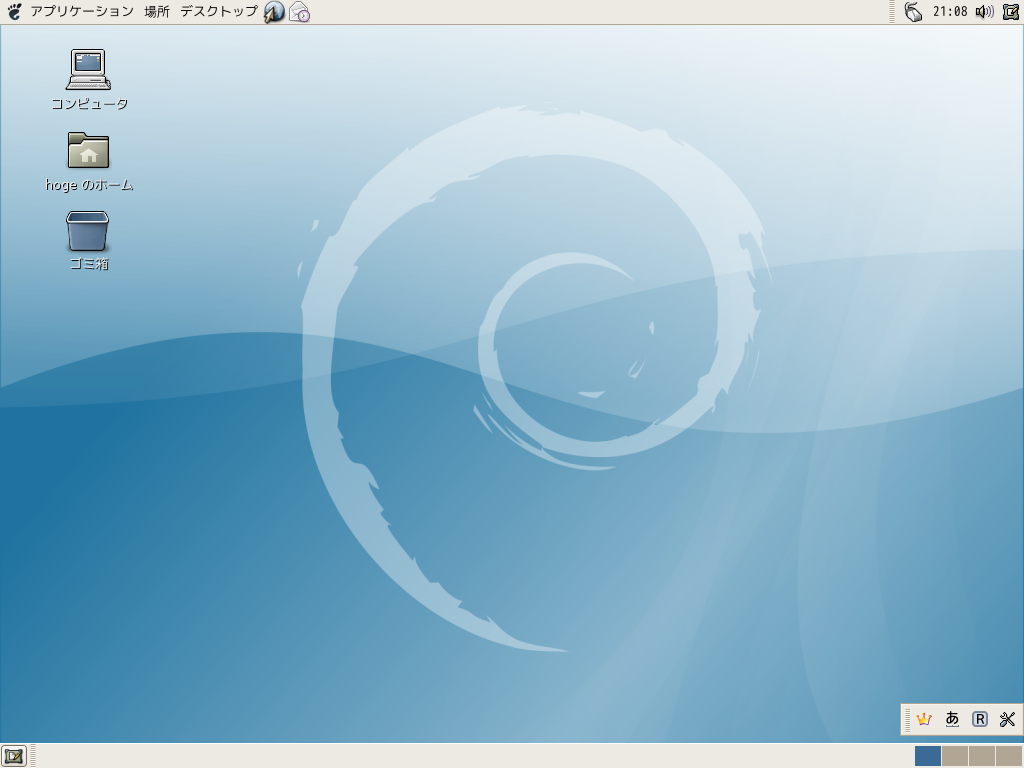The height and width of the screenshot is (768, 1024).
Task: Click the window selector icon at top-right
Action: (x=1010, y=12)
